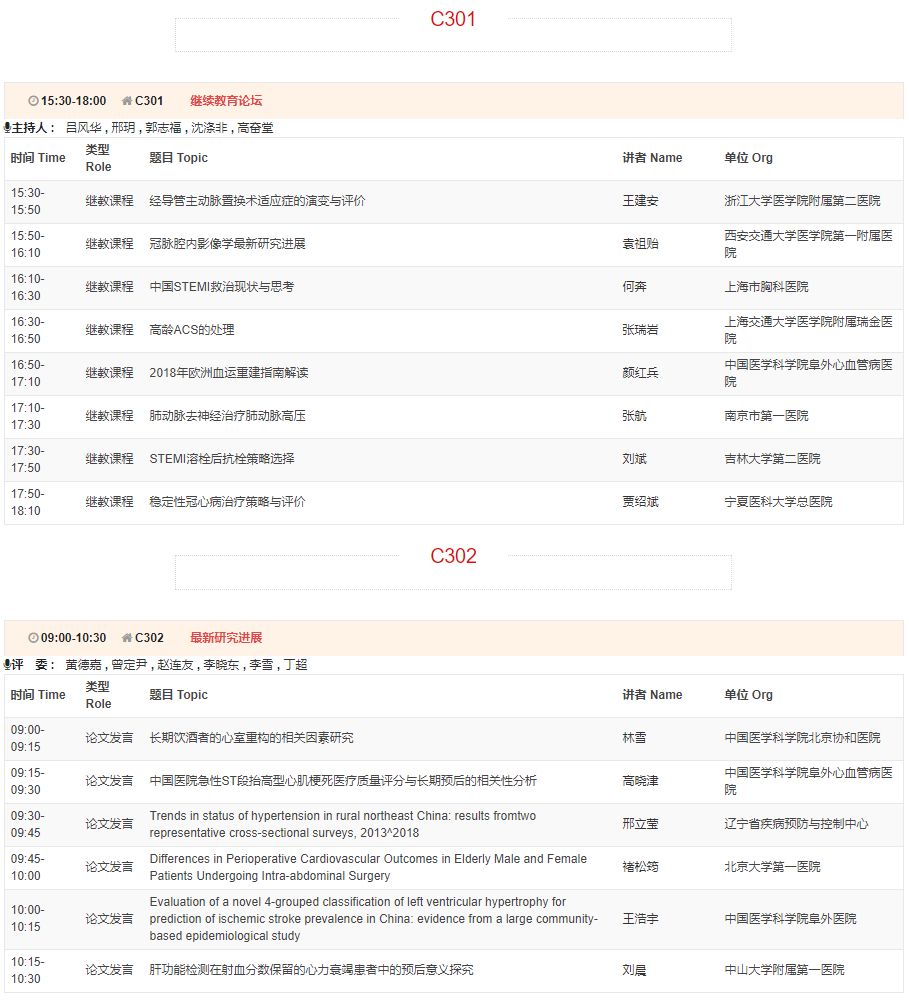Click topic 中国STEMI救治现状与思考
This screenshot has height=1001, width=909.
pyautogui.click(x=222, y=287)
